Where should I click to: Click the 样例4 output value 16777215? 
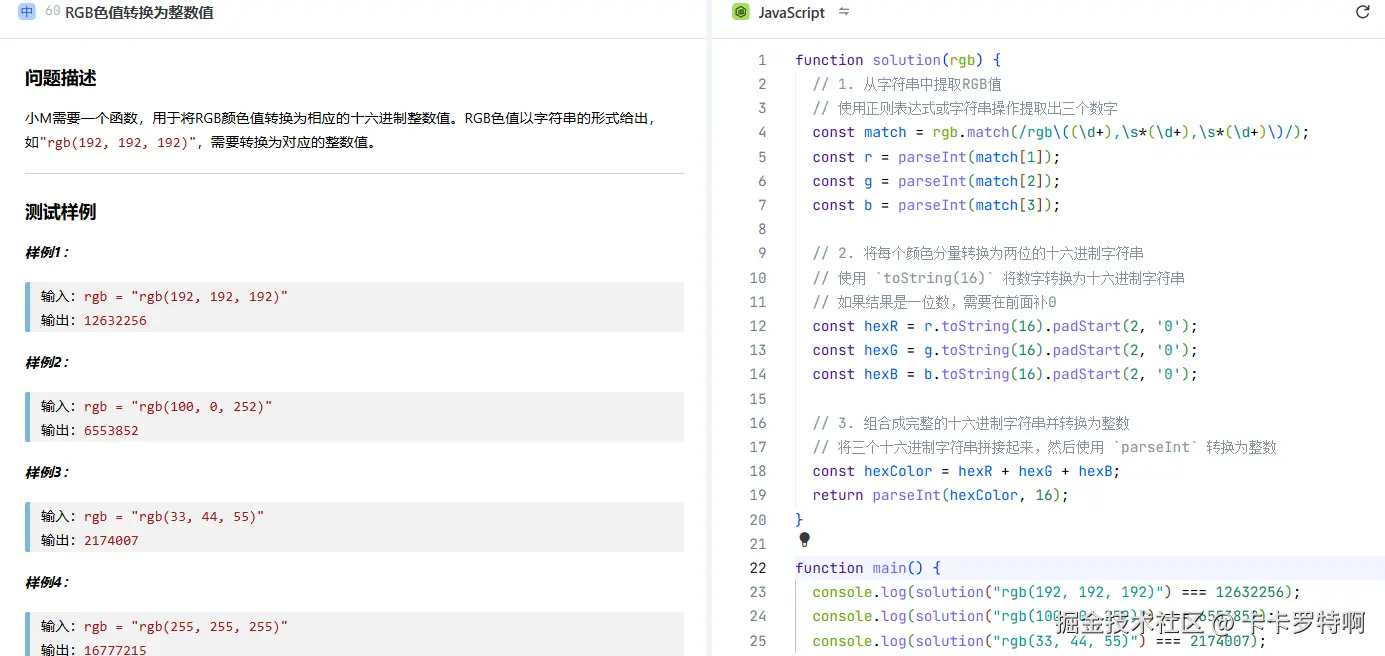tap(115, 651)
